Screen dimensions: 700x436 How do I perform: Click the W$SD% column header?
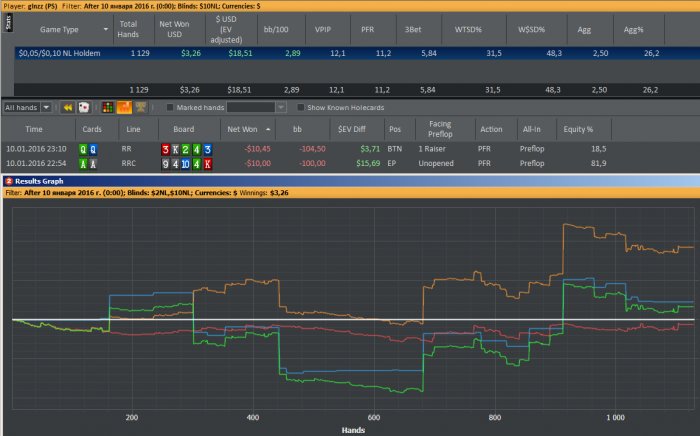pos(531,29)
